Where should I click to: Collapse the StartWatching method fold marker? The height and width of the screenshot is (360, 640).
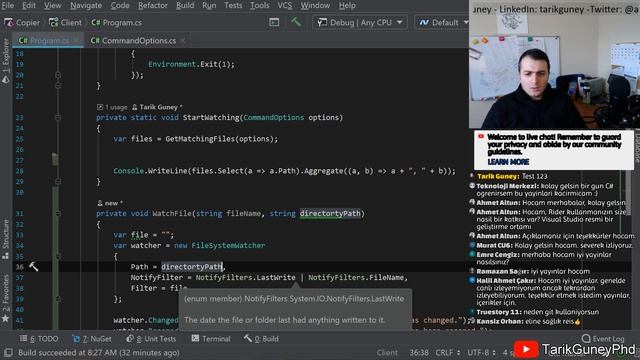[x=58, y=118]
